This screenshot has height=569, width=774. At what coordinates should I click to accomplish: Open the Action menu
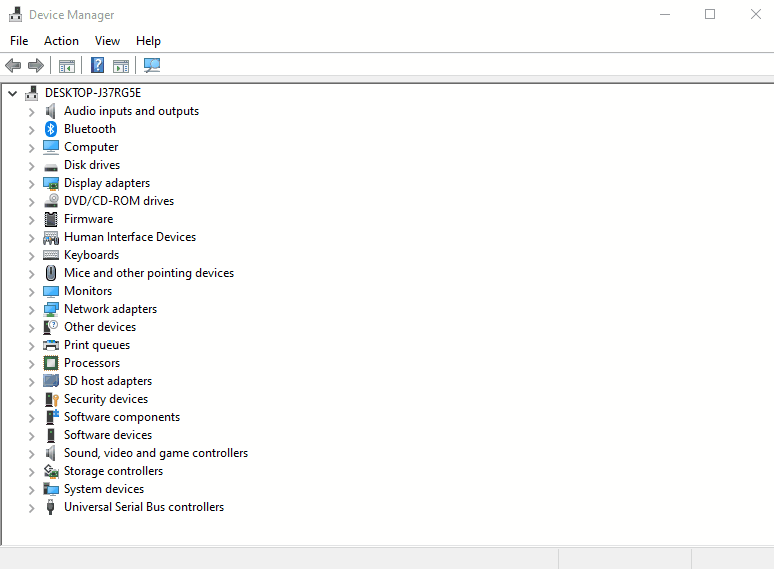click(x=61, y=41)
